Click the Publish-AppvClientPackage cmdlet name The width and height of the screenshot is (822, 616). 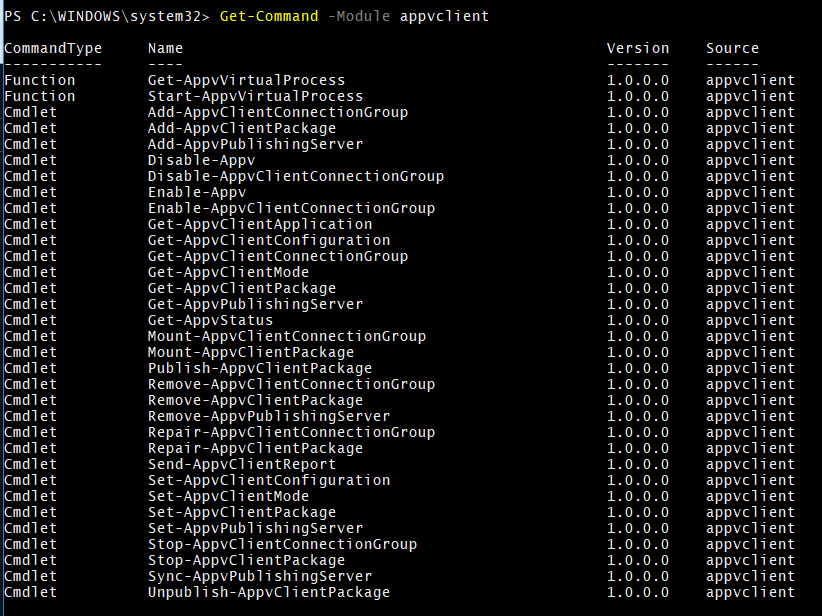(259, 368)
